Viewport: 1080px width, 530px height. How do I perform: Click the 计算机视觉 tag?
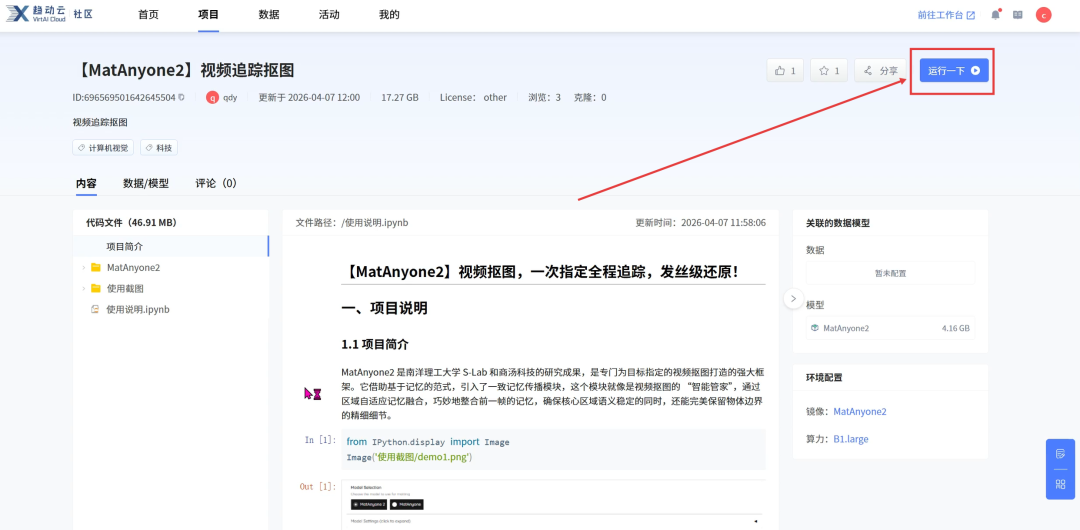pyautogui.click(x=103, y=147)
